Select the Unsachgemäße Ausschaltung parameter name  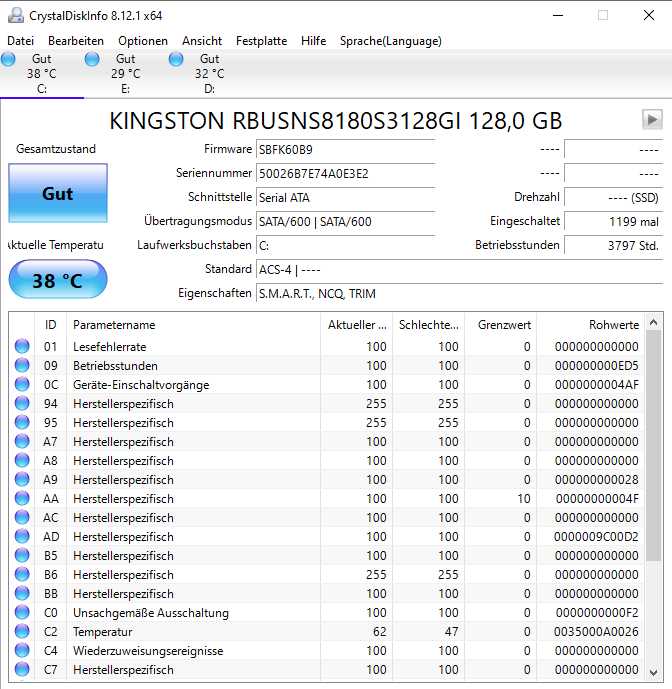point(151,613)
